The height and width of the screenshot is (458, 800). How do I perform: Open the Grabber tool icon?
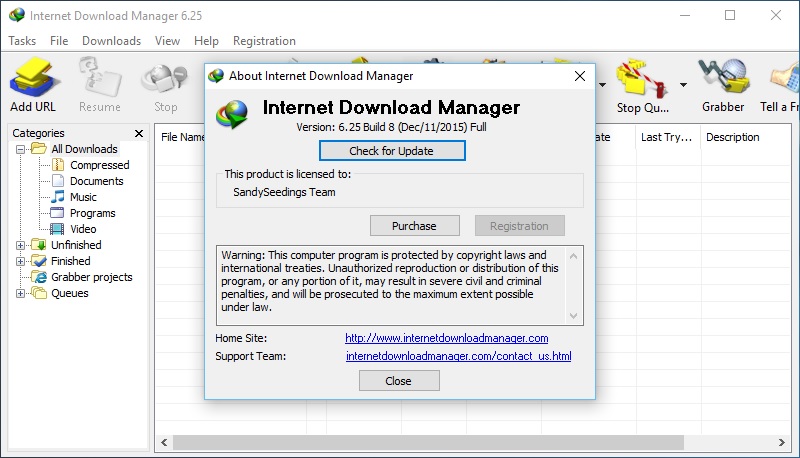723,77
